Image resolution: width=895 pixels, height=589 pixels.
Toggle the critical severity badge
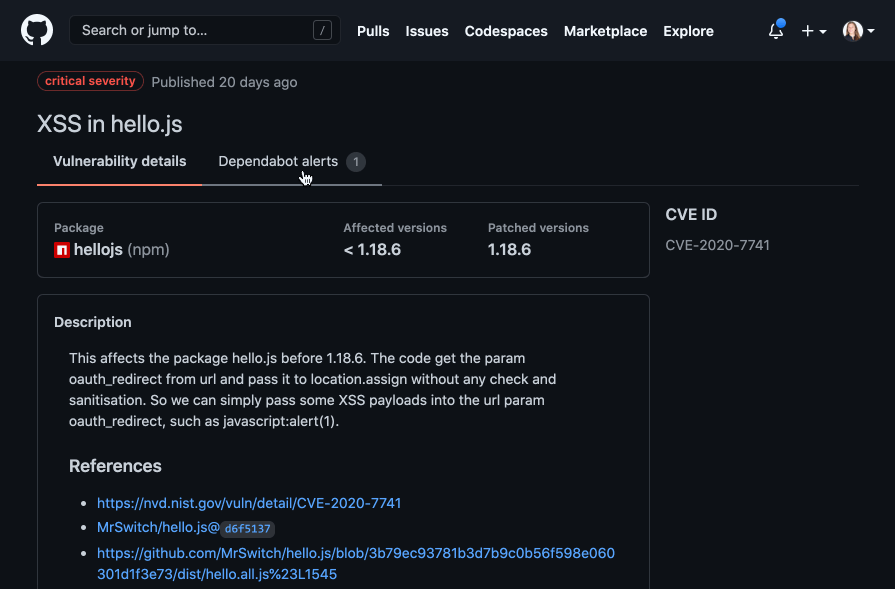coord(90,81)
